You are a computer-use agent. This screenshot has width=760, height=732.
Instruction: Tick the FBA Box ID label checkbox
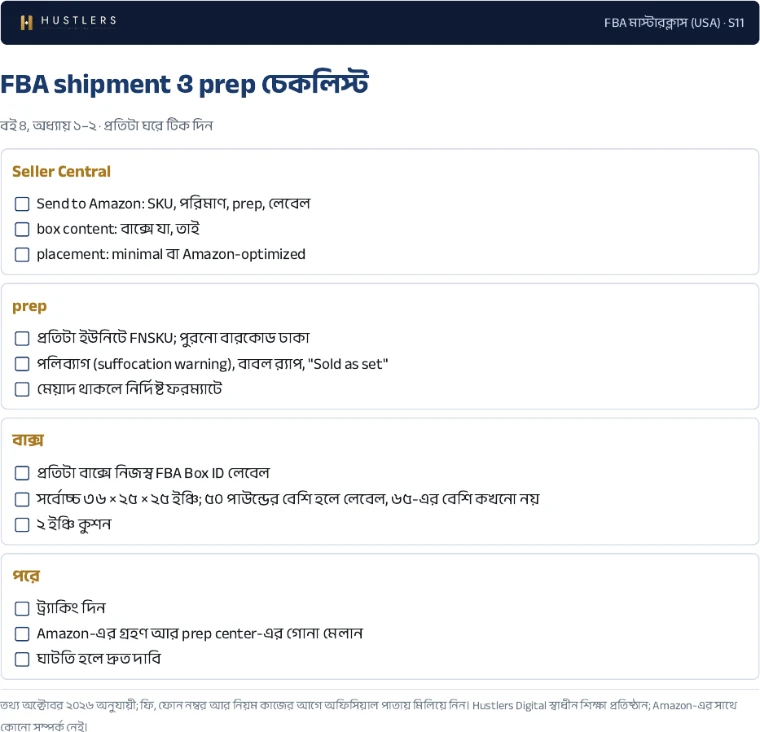pos(22,473)
